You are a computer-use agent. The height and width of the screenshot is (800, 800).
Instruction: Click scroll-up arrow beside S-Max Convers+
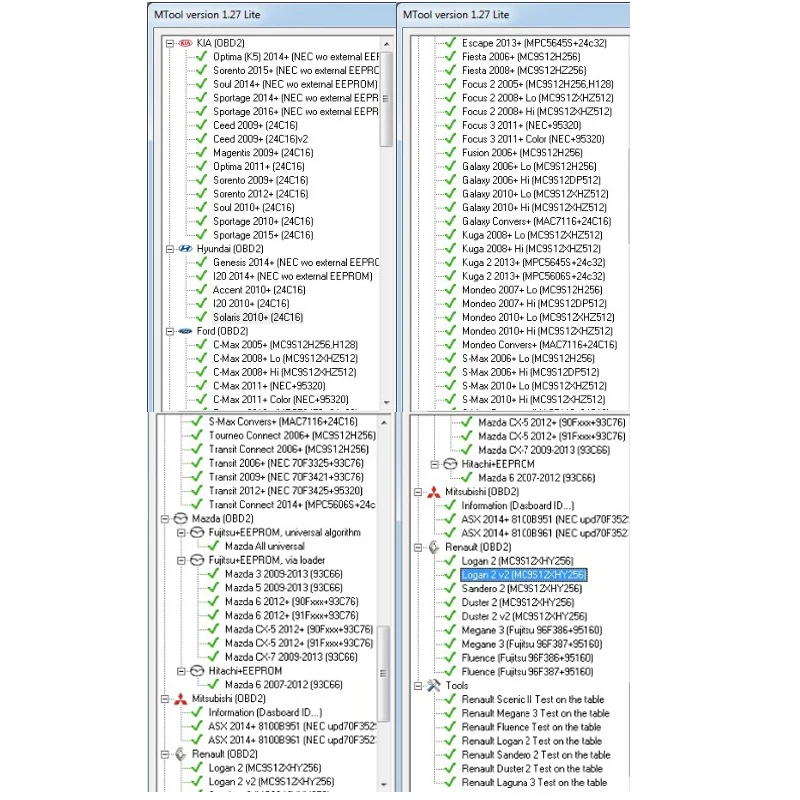click(384, 423)
